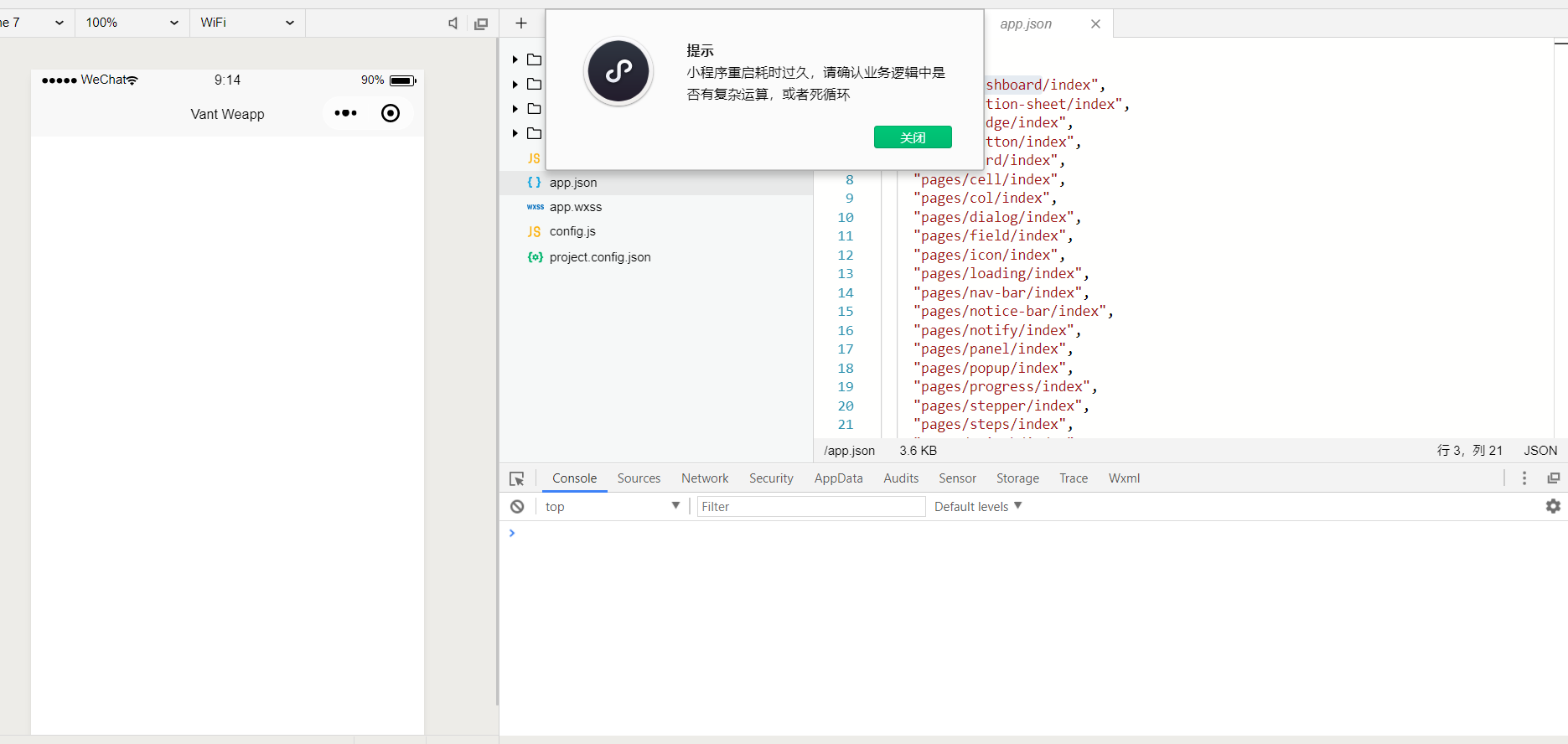The width and height of the screenshot is (1568, 744).
Task: Open the Storage tab
Action: [x=1017, y=478]
